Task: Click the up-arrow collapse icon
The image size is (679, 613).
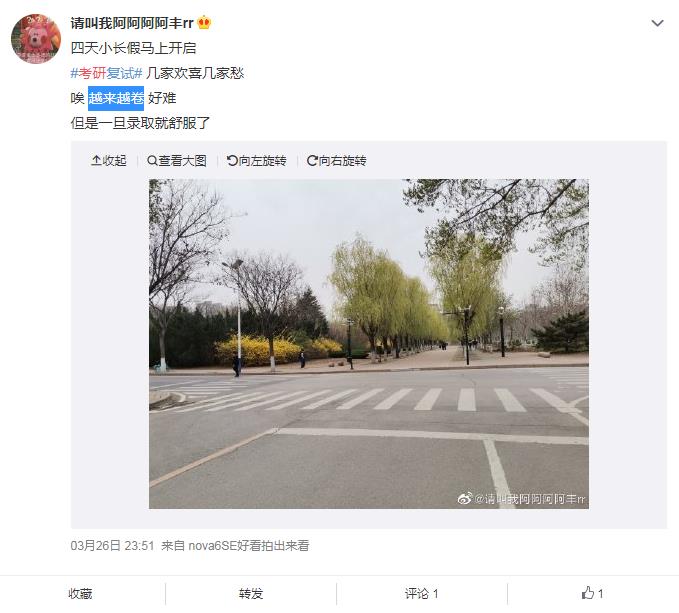Action: click(96, 161)
